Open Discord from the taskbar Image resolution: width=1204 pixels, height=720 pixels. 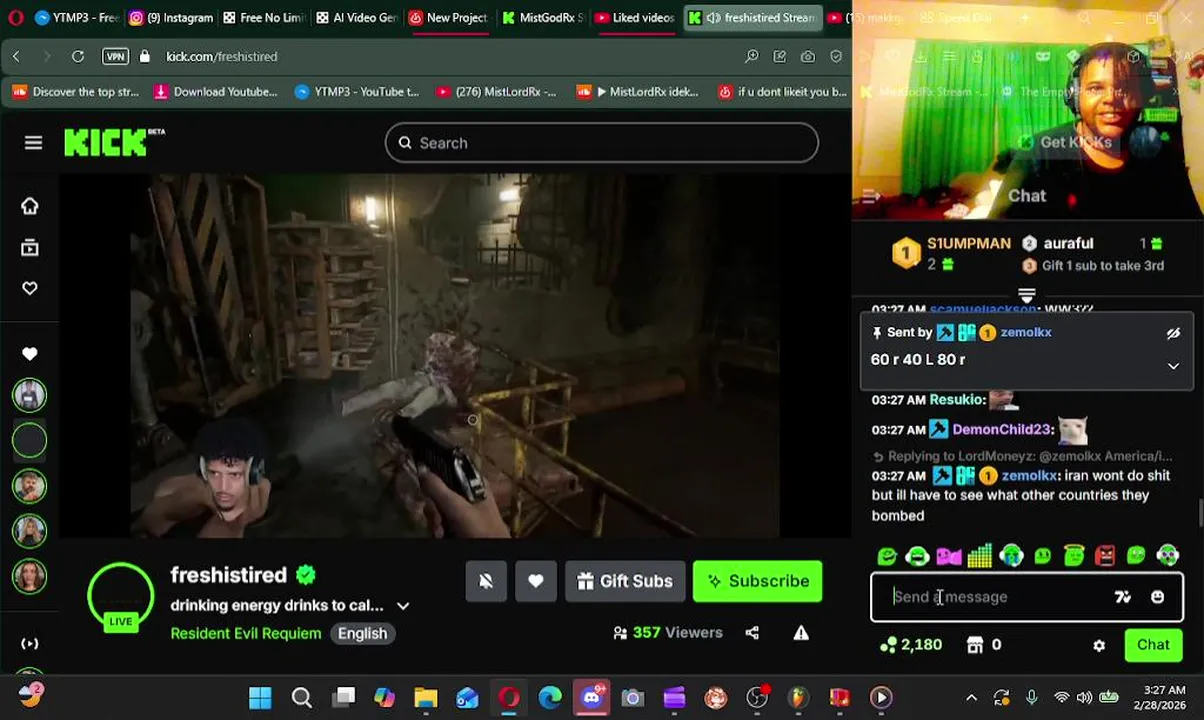(x=591, y=697)
